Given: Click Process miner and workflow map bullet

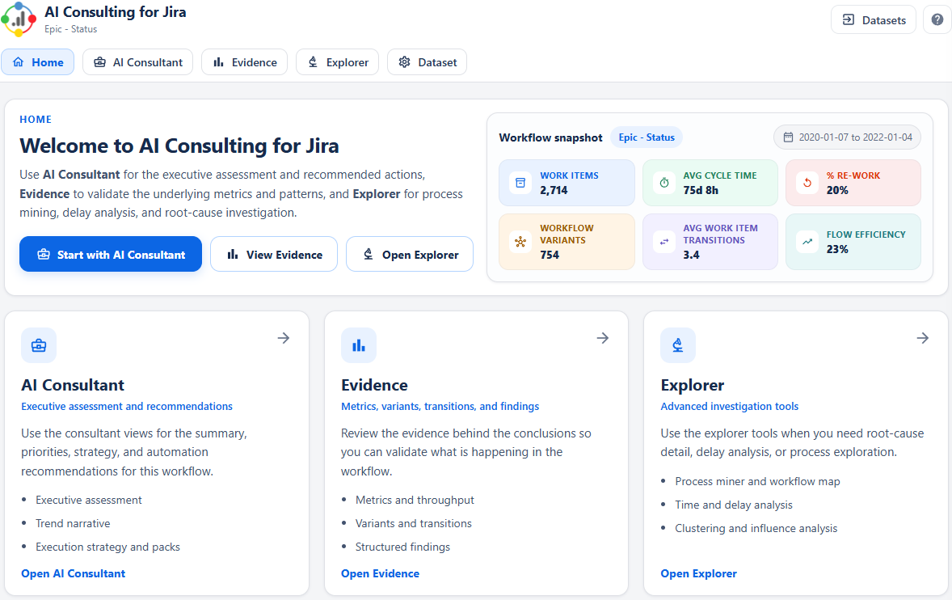Looking at the screenshot, I should [758, 482].
